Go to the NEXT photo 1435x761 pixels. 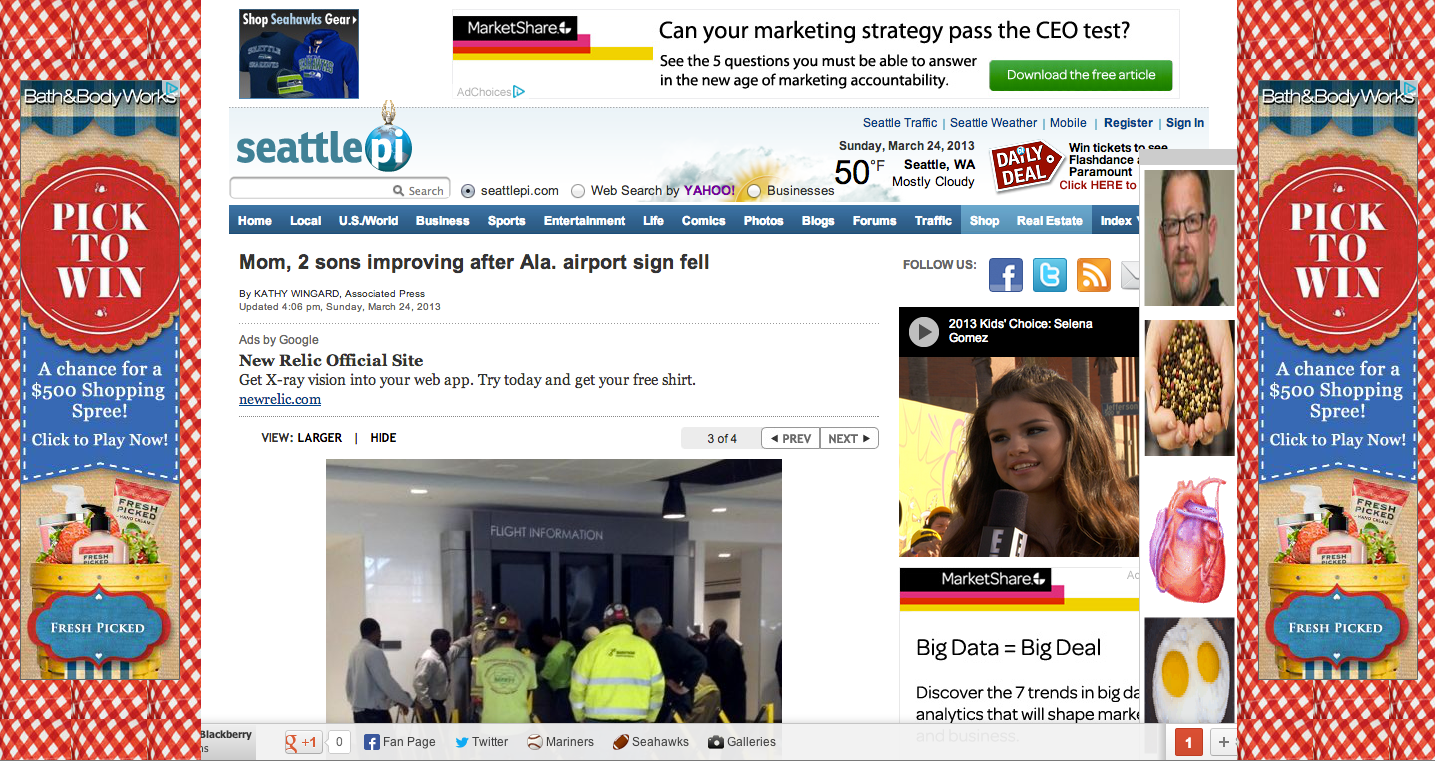pos(849,438)
